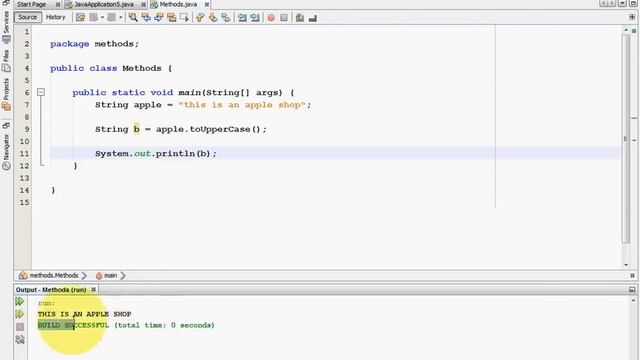
Task: Click 'run:' line in Output
Action: click(46, 303)
